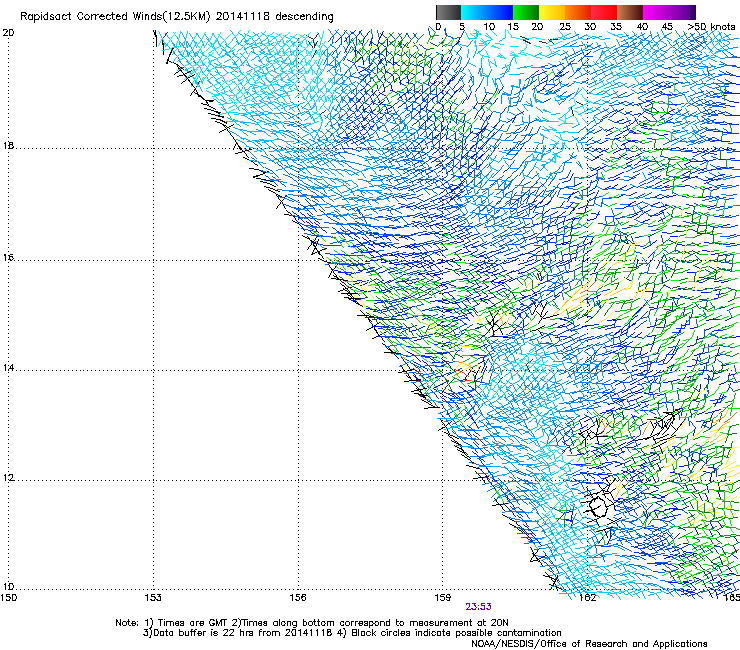The width and height of the screenshot is (740, 650).
Task: Select the legend label '35'
Action: tap(616, 27)
